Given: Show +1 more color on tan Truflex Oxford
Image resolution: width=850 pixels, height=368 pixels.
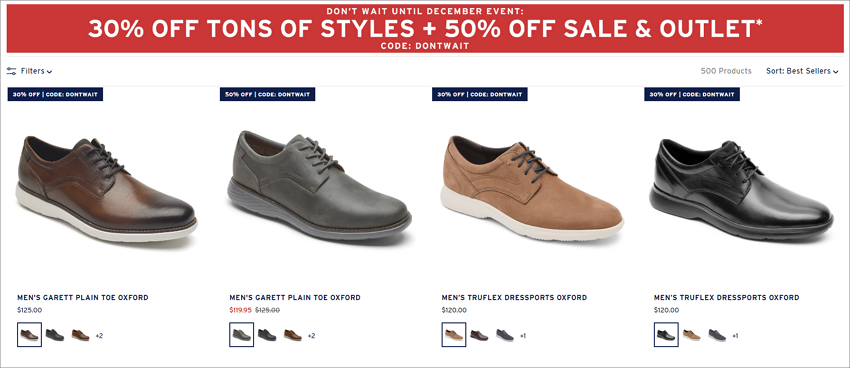Looking at the screenshot, I should pos(523,336).
